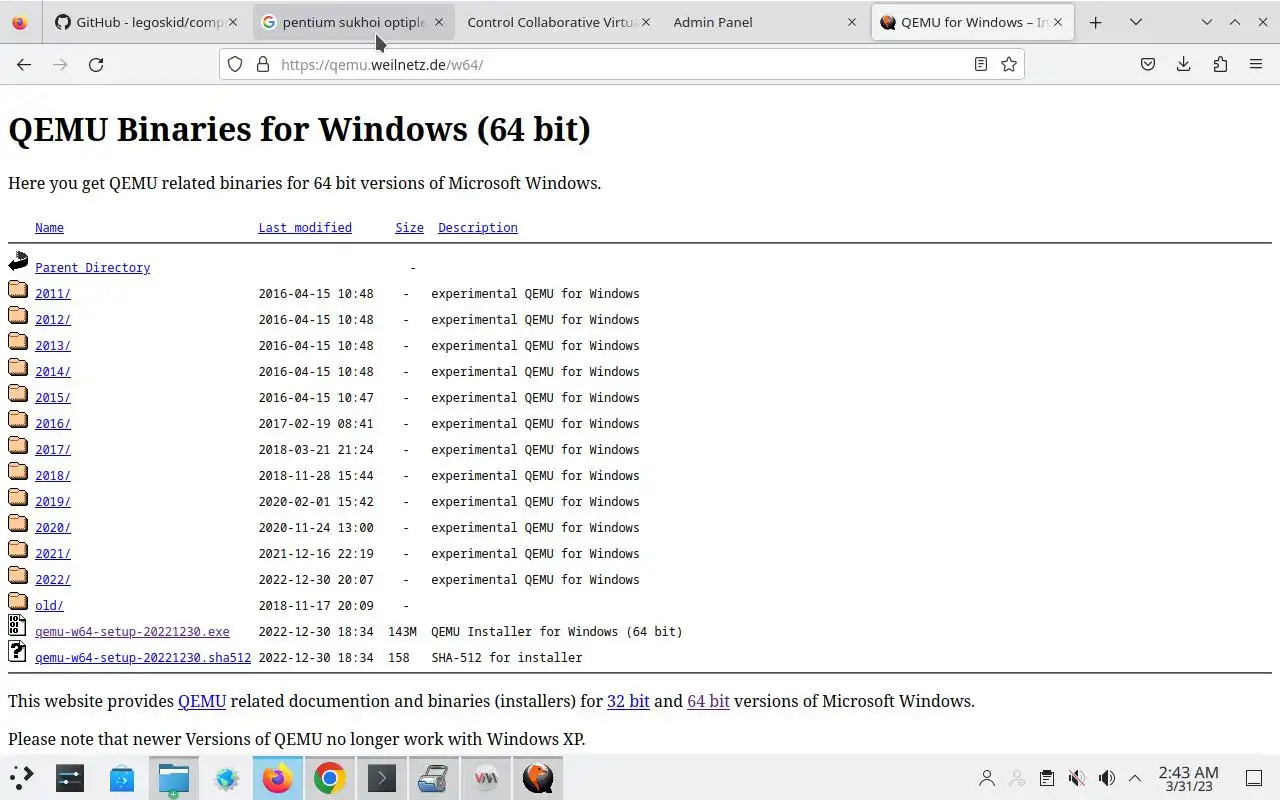Open the 2011/ folder link
1280x800 pixels.
coord(53,294)
